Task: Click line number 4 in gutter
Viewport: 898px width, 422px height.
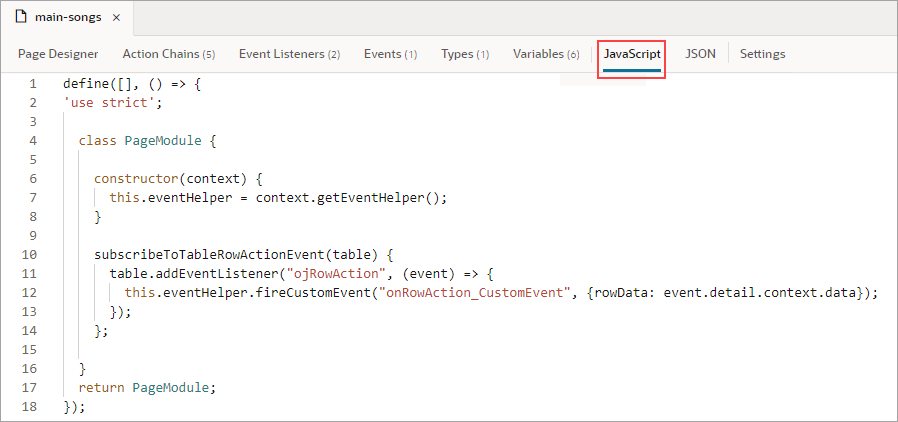Action: tap(33, 141)
